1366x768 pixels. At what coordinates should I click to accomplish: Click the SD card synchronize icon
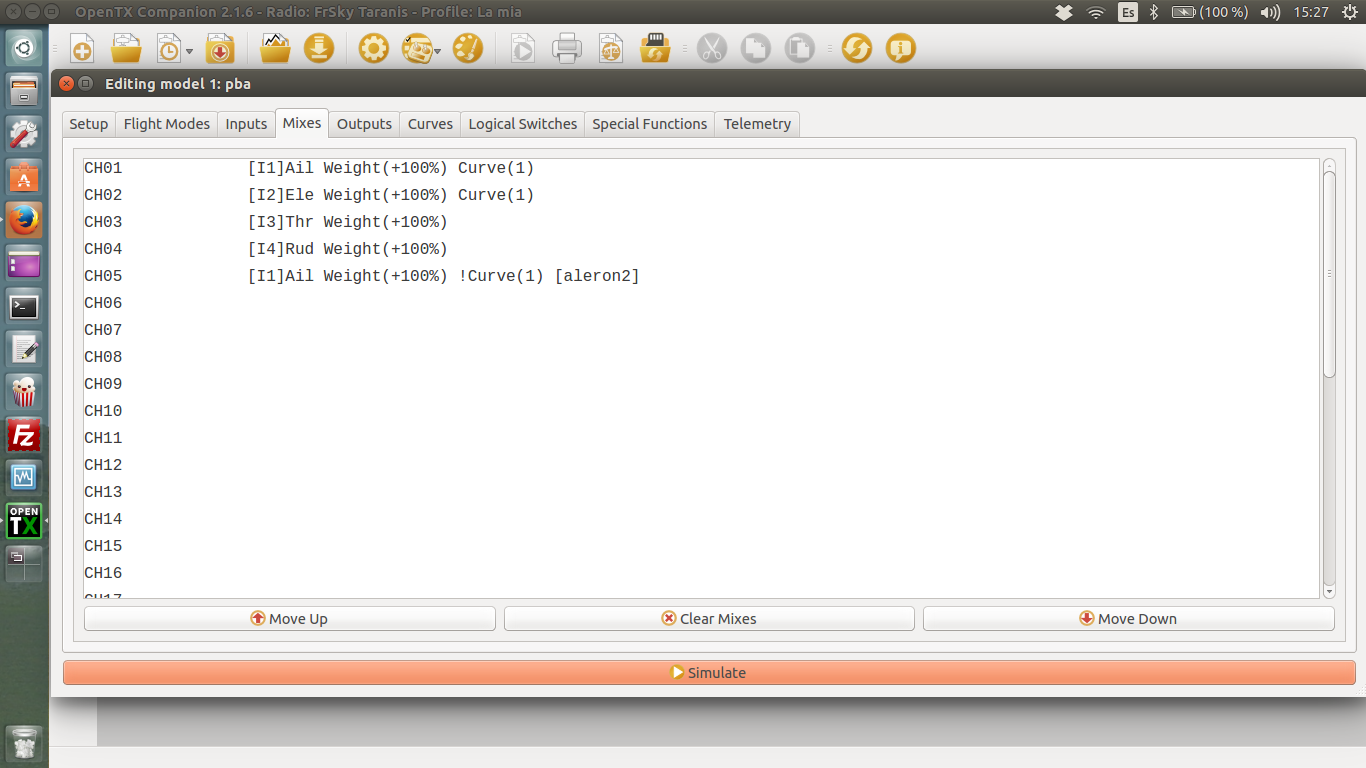[654, 48]
